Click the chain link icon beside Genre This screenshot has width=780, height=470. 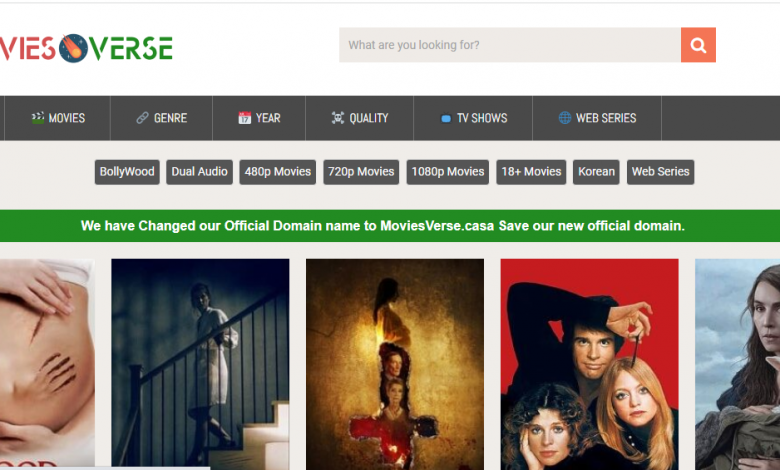(x=142, y=118)
